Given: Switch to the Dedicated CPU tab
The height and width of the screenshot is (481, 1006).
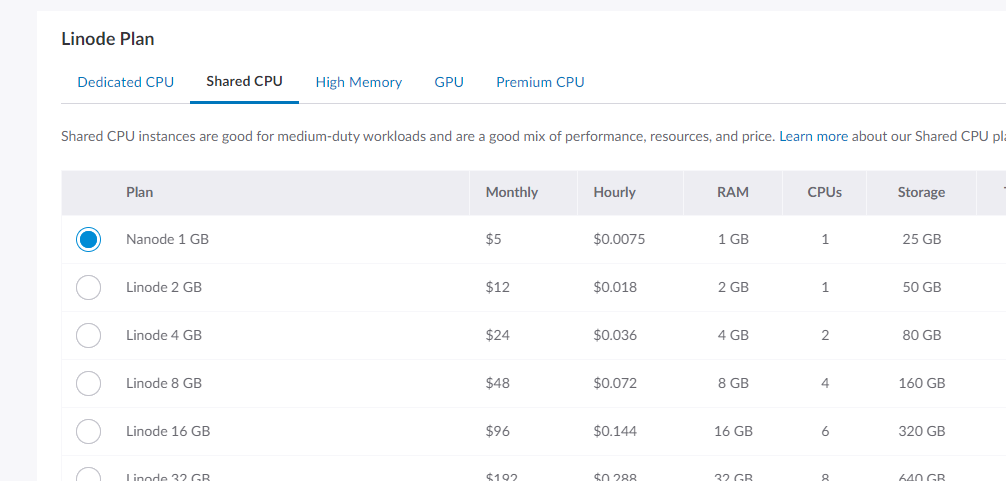Looking at the screenshot, I should click(125, 82).
